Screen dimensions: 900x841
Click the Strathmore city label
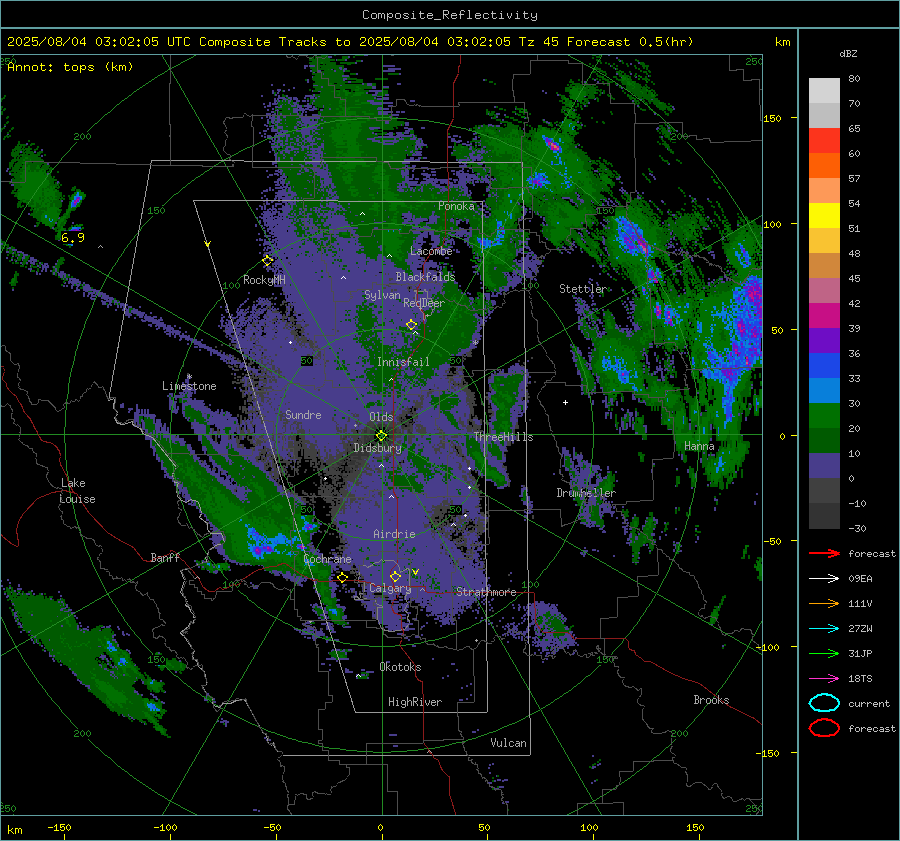coord(486,592)
